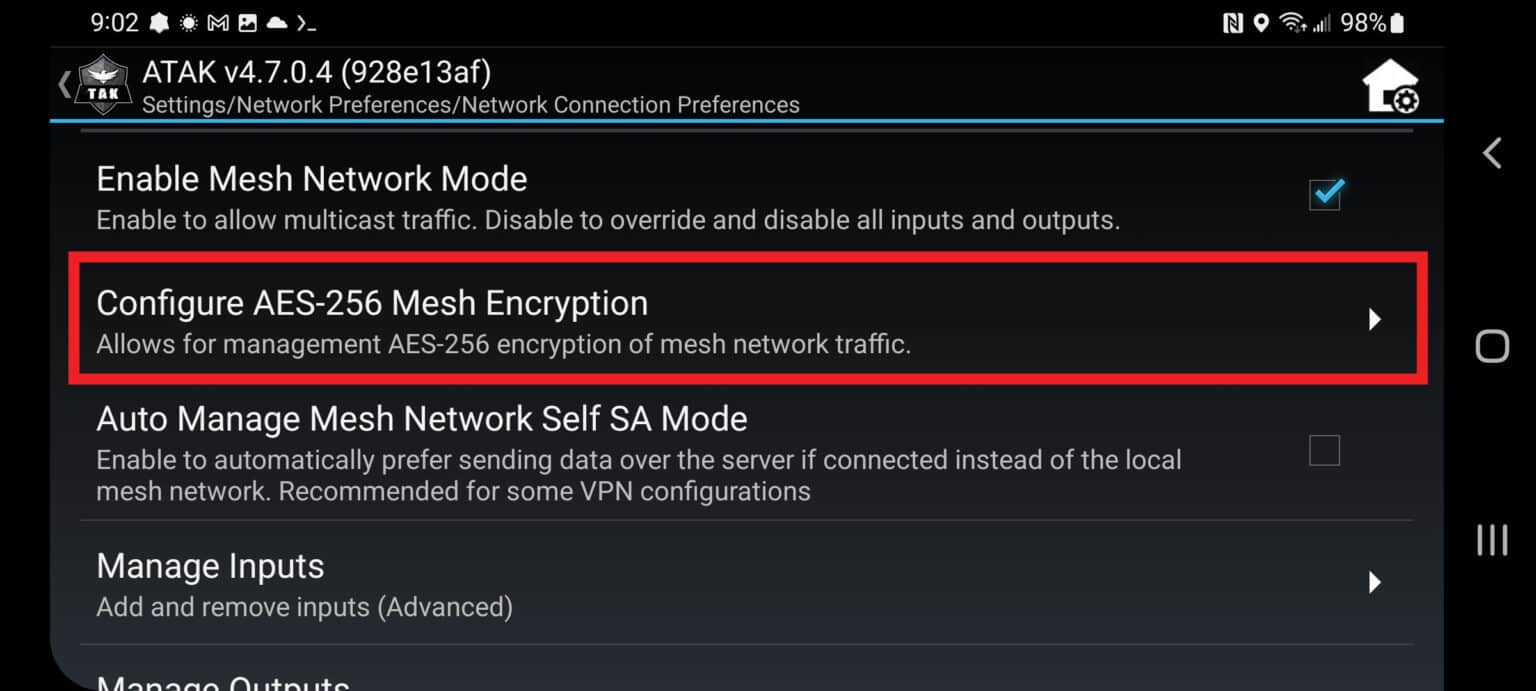This screenshot has height=691, width=1536.
Task: Tap the Android back arrow on navigation bar
Action: [x=1492, y=153]
